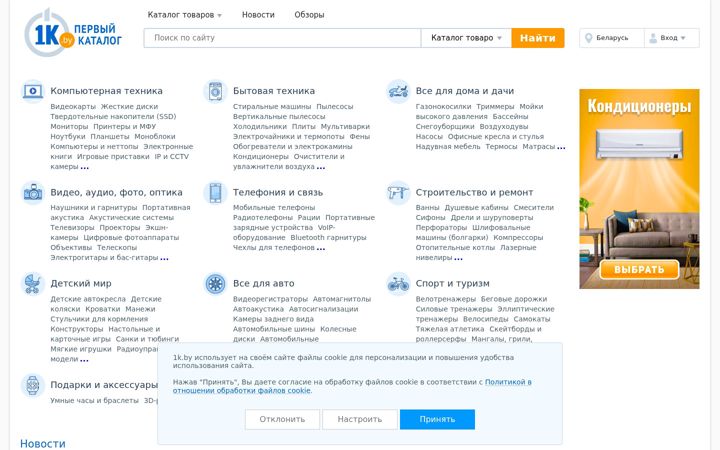The image size is (720, 450).
Task: Click the Компьютерная техника monitor icon
Action: (33, 91)
